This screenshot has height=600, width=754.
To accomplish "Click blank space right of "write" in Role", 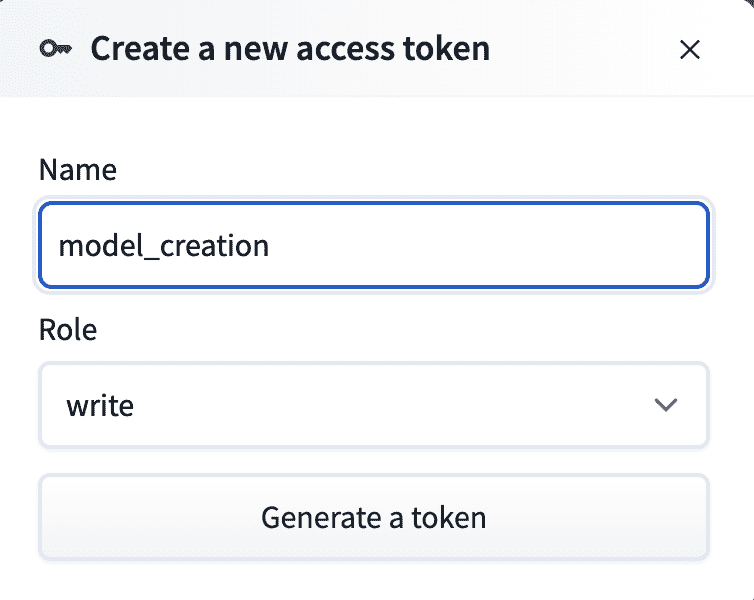I will click(400, 405).
